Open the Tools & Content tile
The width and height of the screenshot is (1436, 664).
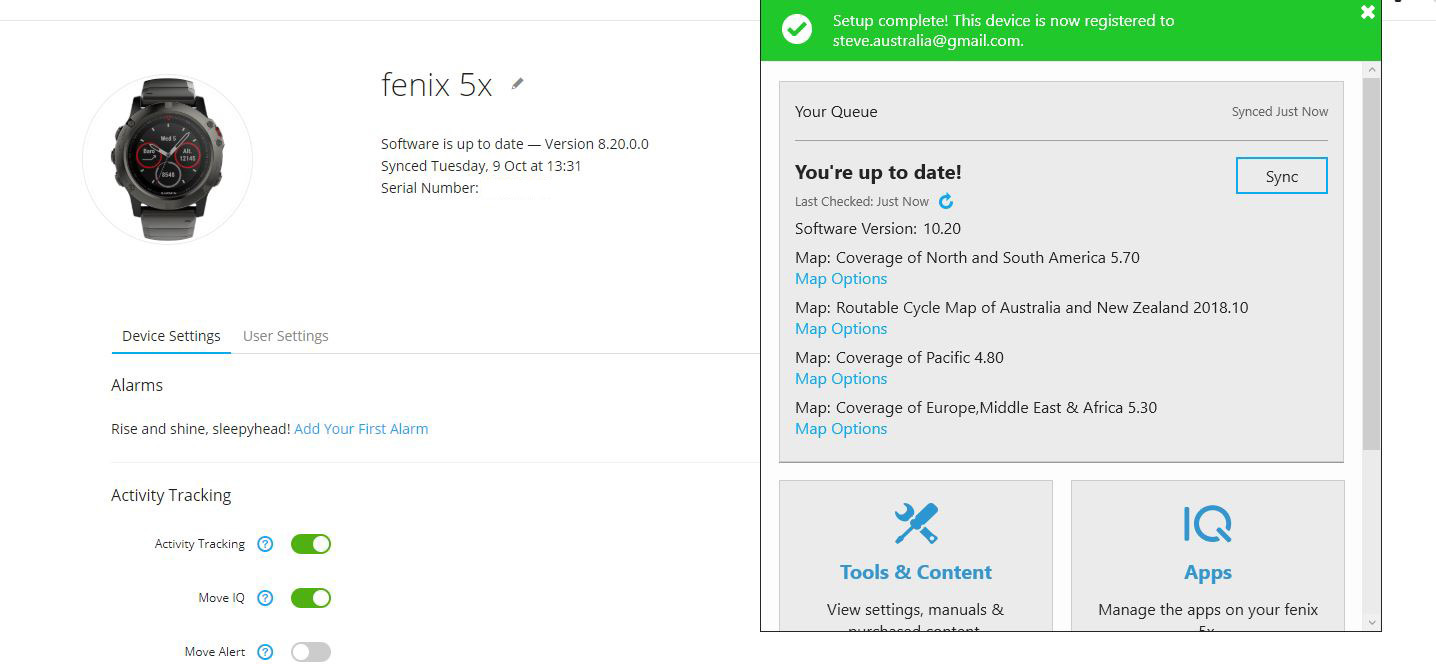916,556
